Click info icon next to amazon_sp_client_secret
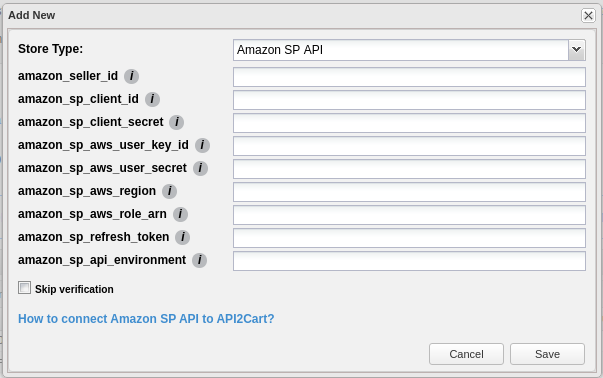The image size is (603, 378). click(x=177, y=122)
